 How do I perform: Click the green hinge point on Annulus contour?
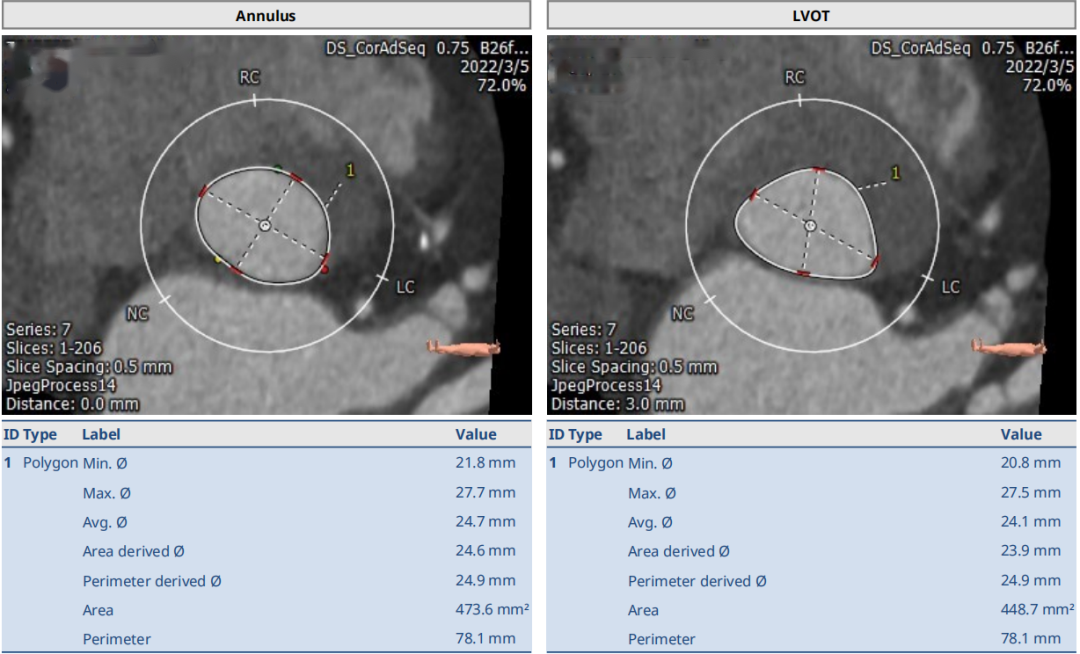coord(279,166)
